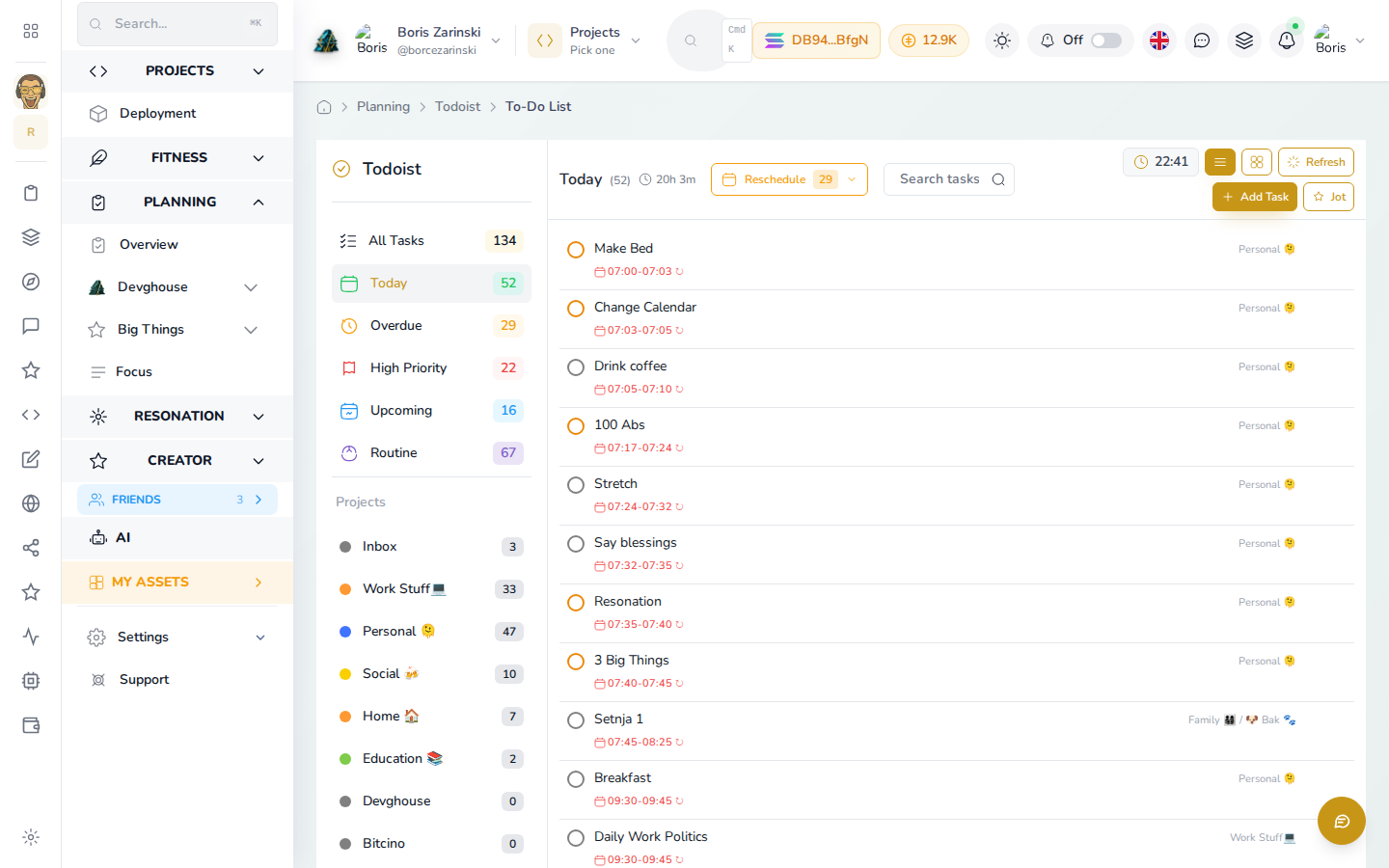Open the wallet icon in left rail
Viewport: 1389px width, 868px height.
click(31, 725)
